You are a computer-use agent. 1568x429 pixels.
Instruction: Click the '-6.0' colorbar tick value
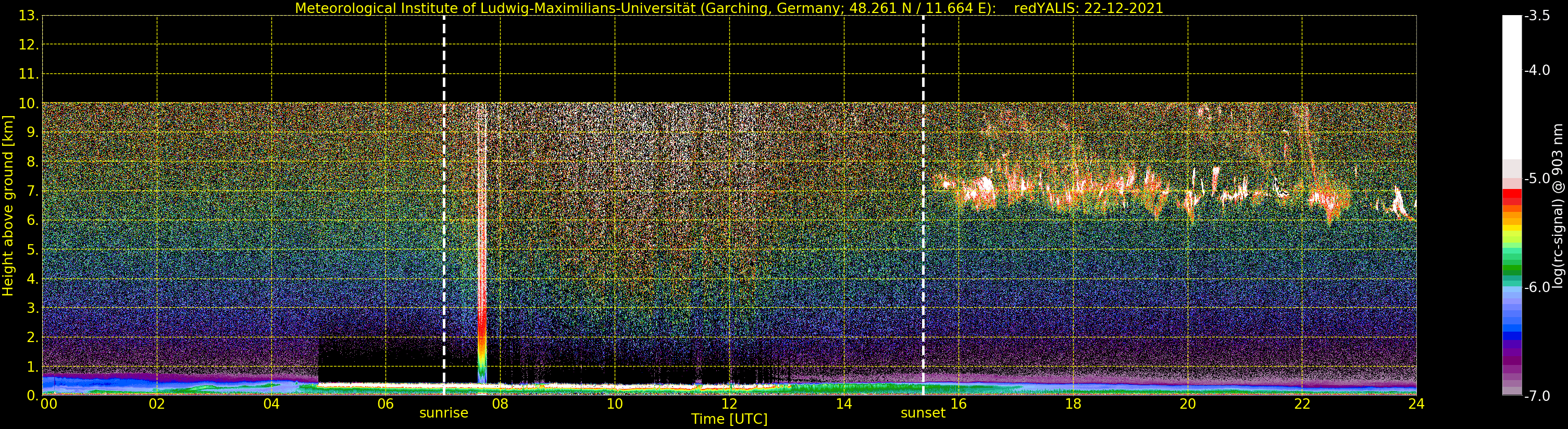1537,287
